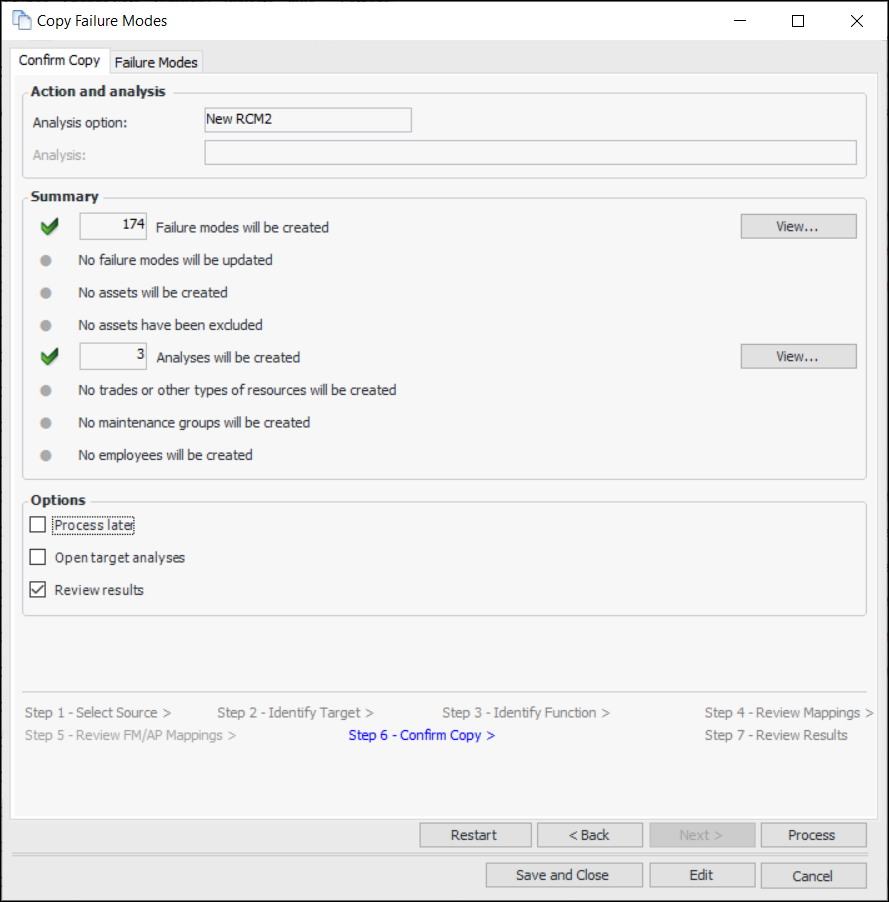Click Save and Close
The image size is (889, 902).
pyautogui.click(x=562, y=875)
